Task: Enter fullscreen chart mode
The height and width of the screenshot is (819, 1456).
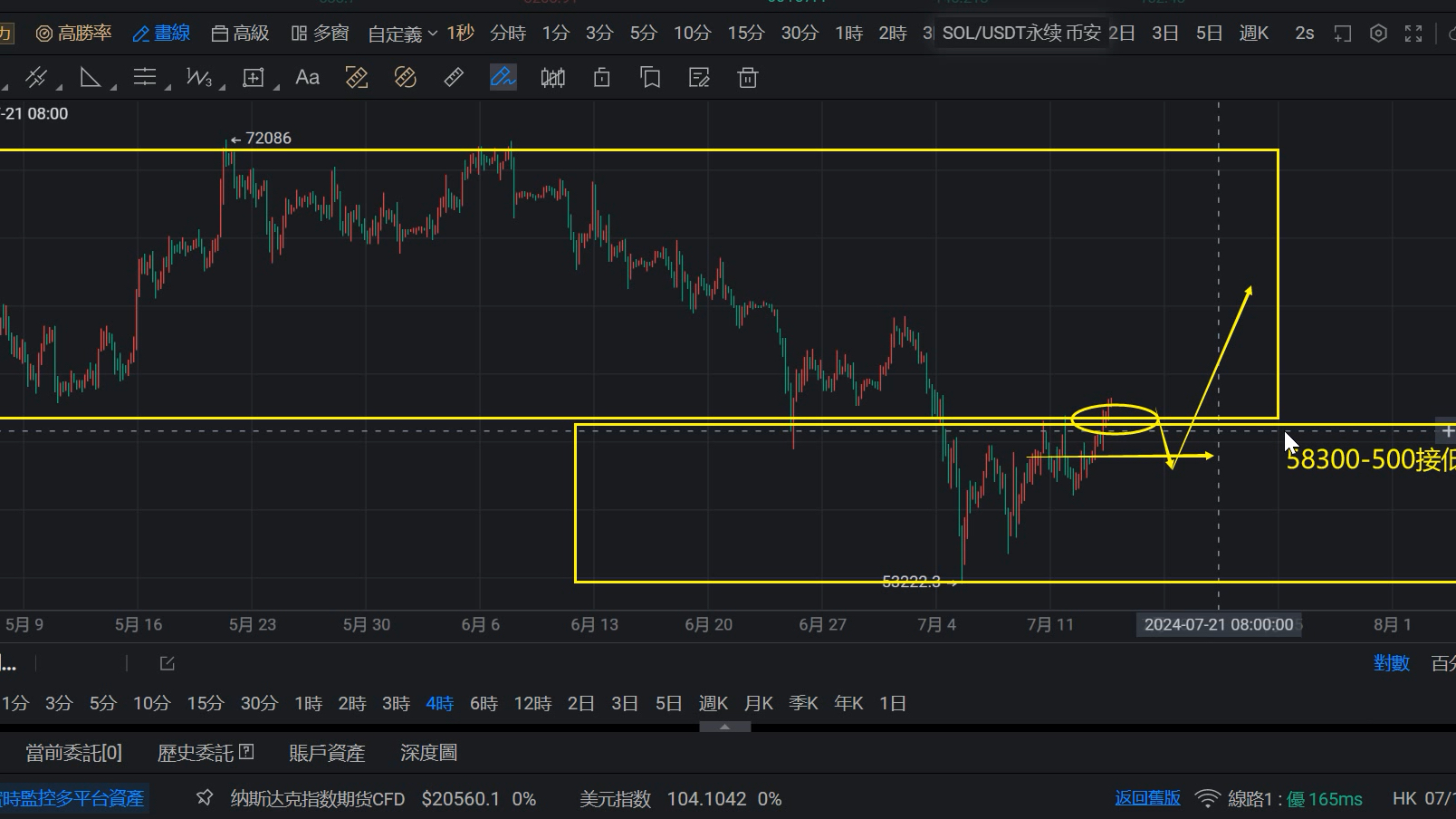Action: click(x=1413, y=34)
